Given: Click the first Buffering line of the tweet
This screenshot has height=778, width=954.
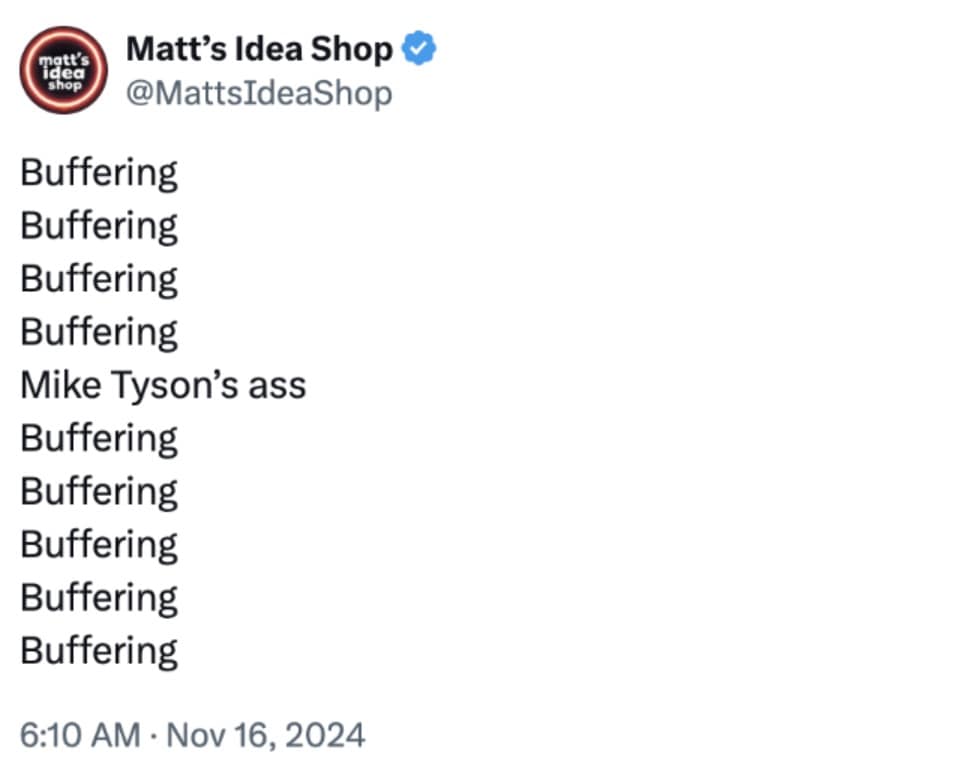Looking at the screenshot, I should click(x=99, y=173).
